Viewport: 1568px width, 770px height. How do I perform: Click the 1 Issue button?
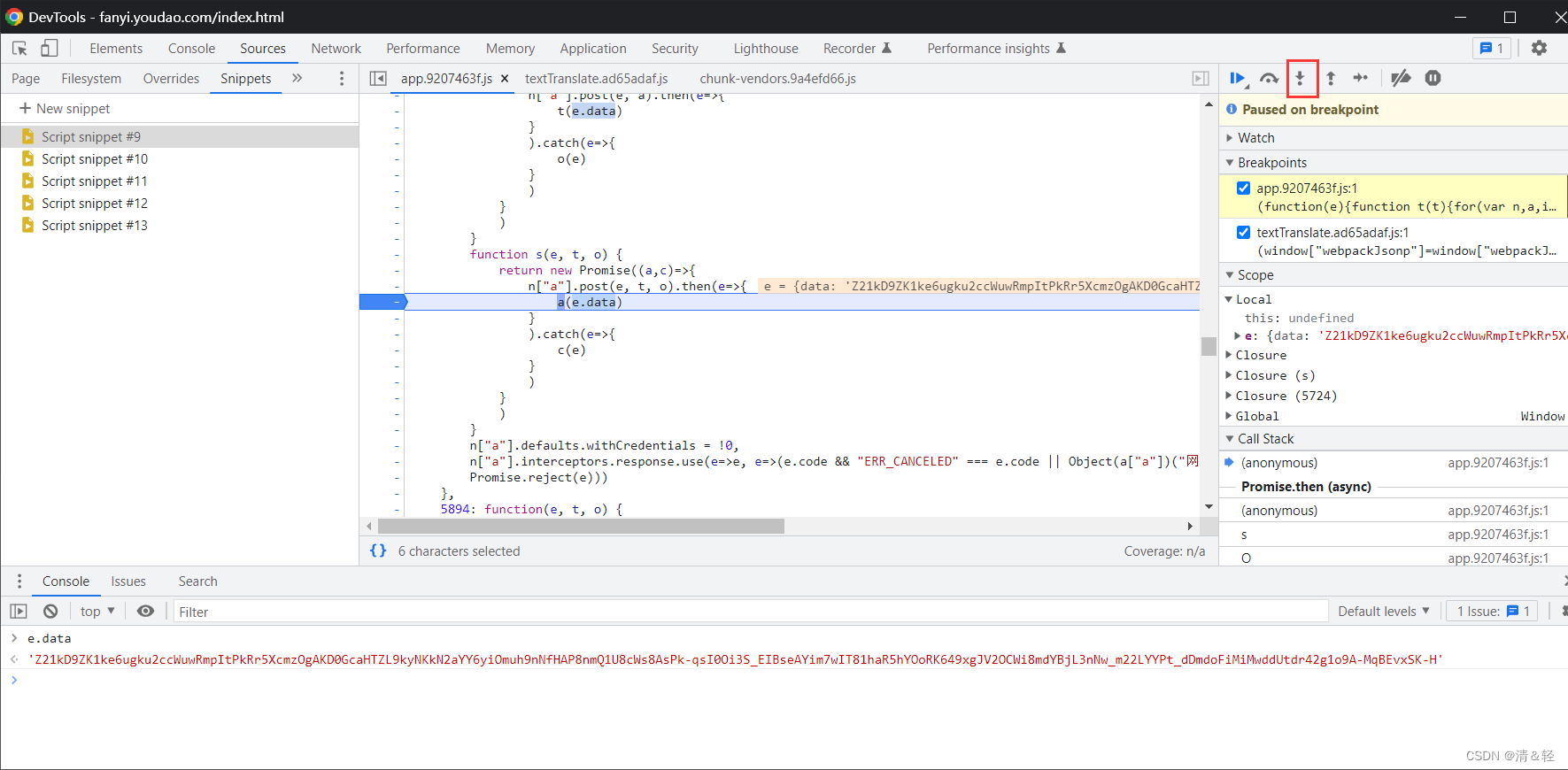1492,612
